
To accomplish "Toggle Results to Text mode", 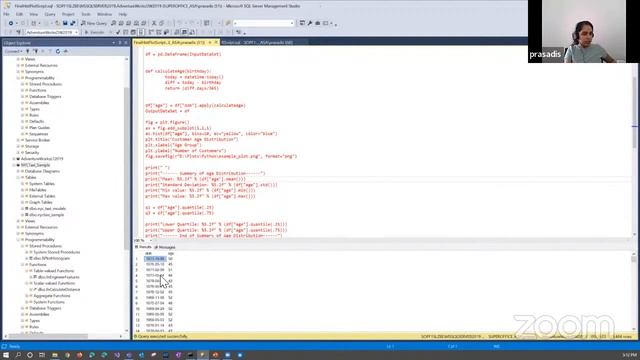I will [x=177, y=32].
